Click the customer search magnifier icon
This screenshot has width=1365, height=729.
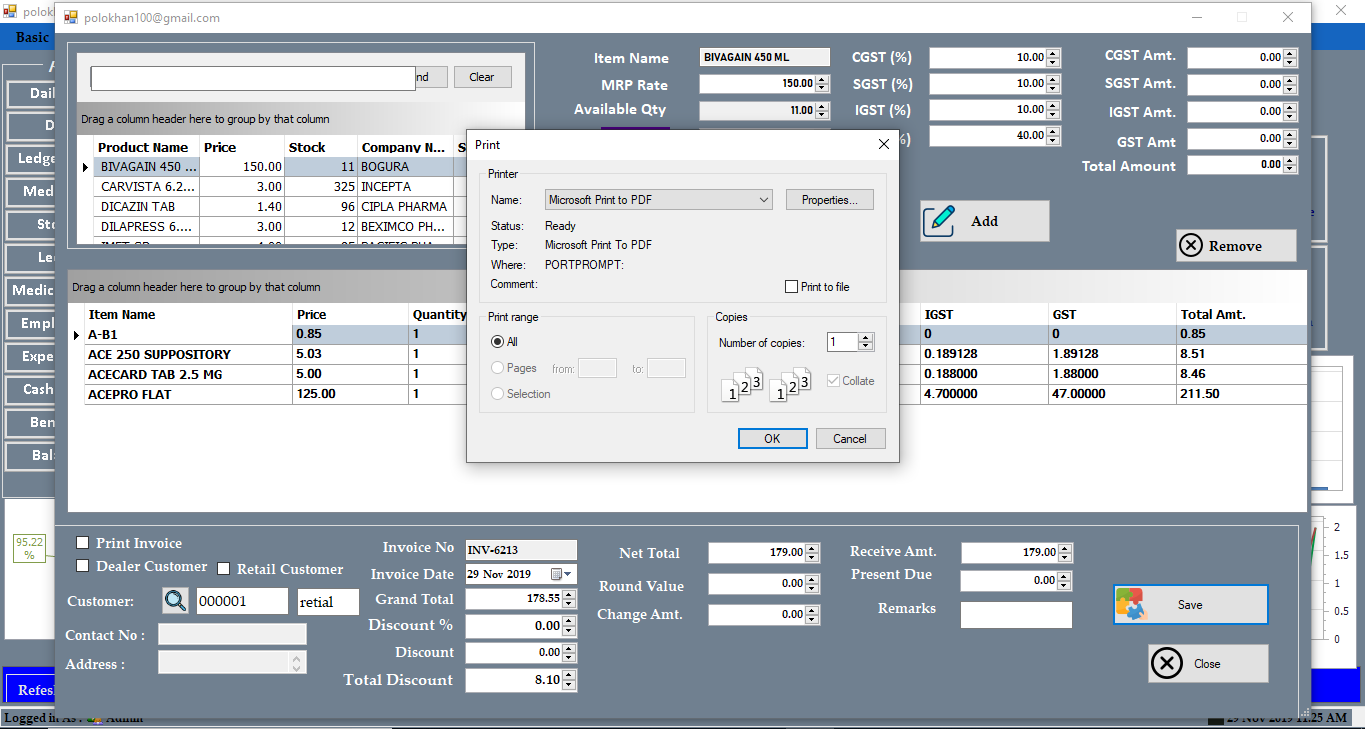point(175,600)
